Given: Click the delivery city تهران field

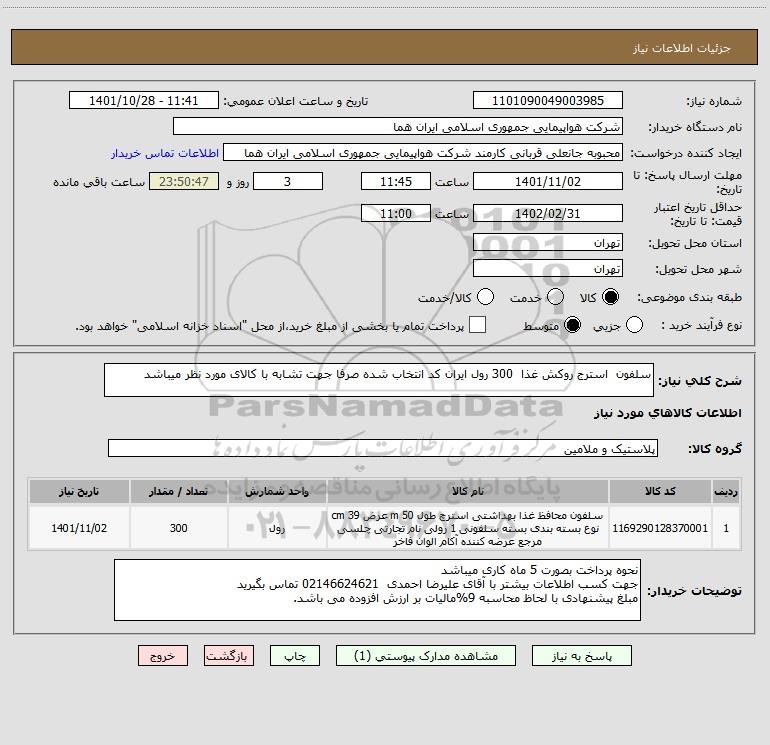Looking at the screenshot, I should 548,269.
